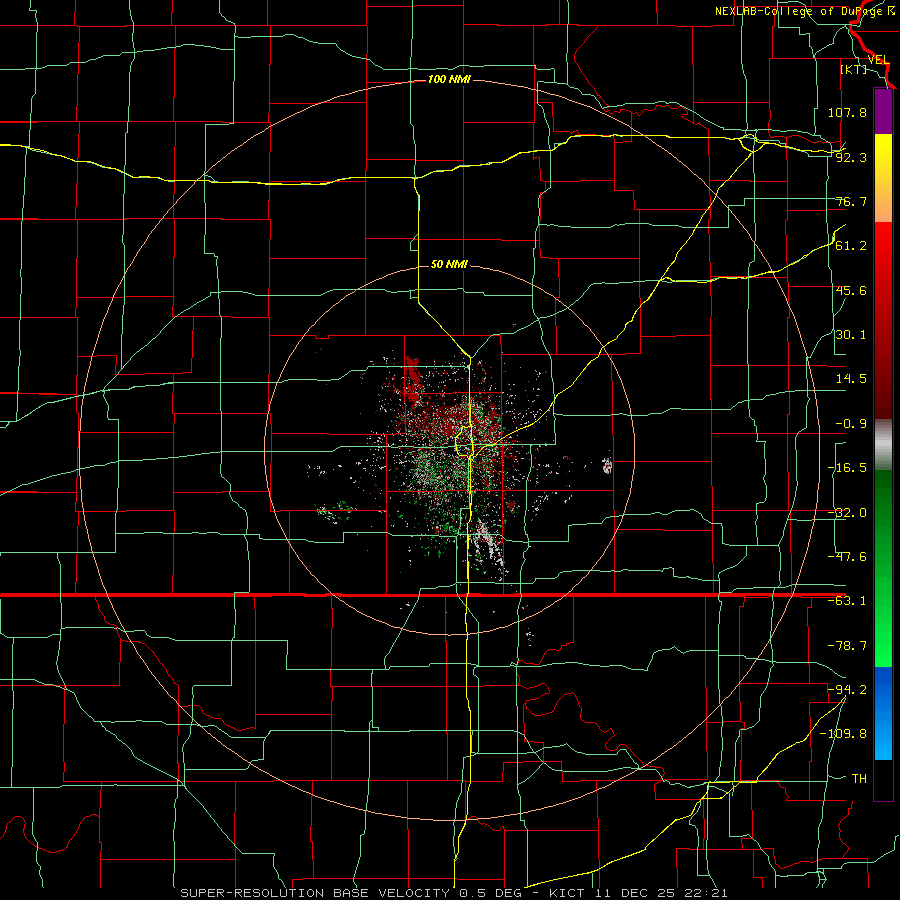Click the yellow-orange segment of the color bar
The height and width of the screenshot is (900, 900).
coord(883,178)
